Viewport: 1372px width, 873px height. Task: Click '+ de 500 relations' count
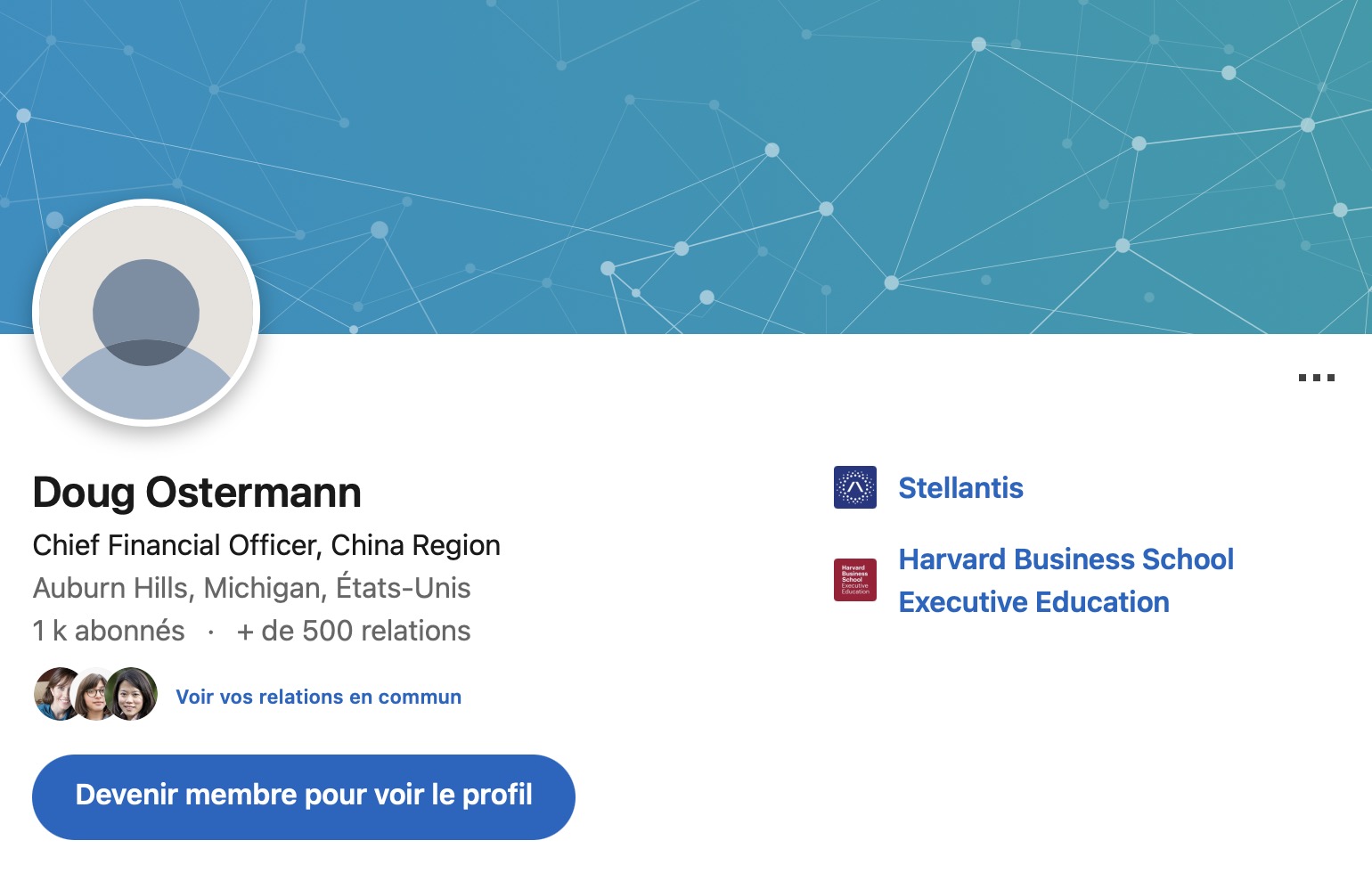(x=353, y=631)
